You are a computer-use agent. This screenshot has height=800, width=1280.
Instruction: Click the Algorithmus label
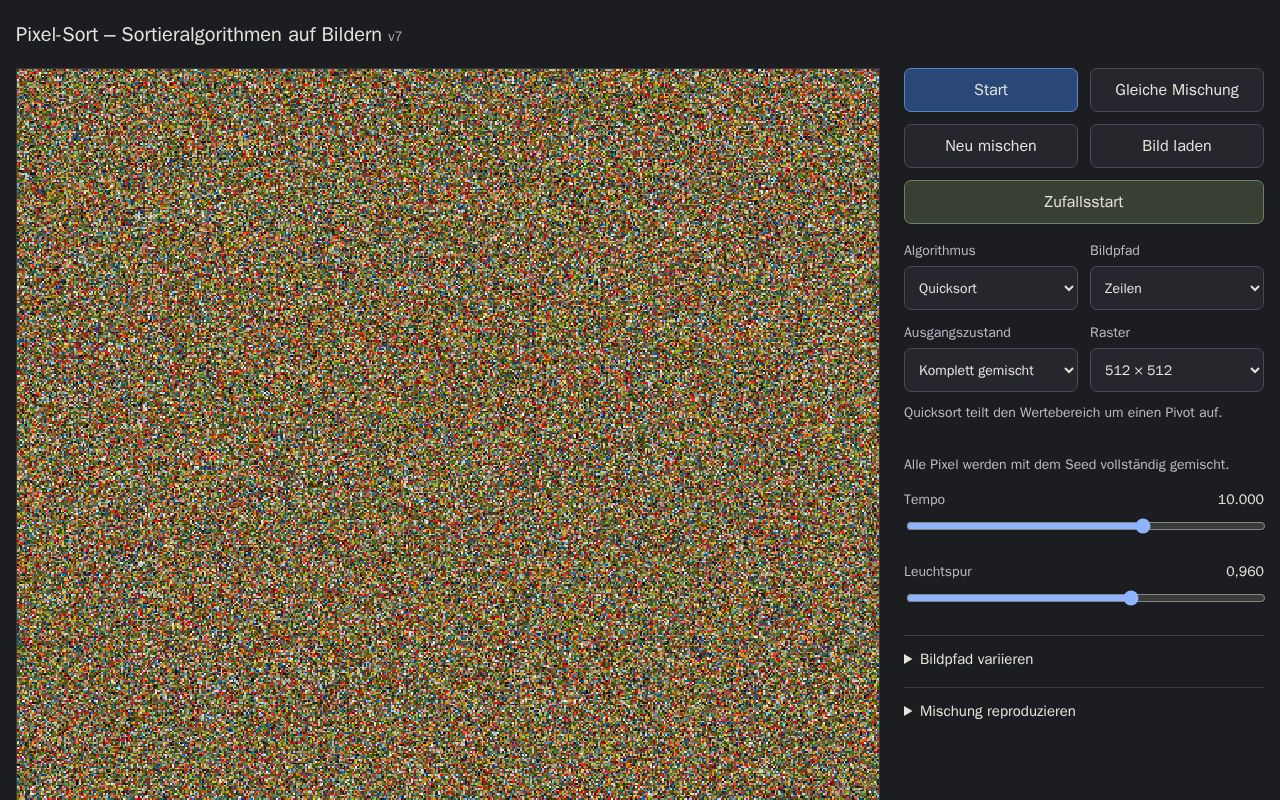coord(939,250)
